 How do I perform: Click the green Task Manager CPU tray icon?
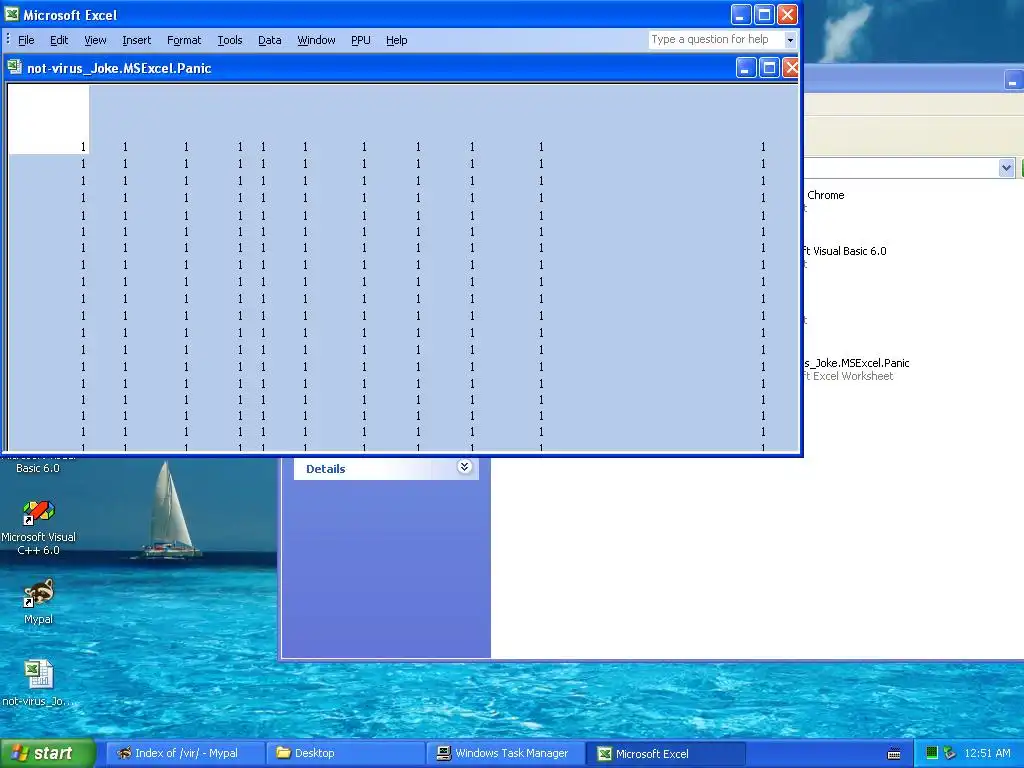pos(931,753)
